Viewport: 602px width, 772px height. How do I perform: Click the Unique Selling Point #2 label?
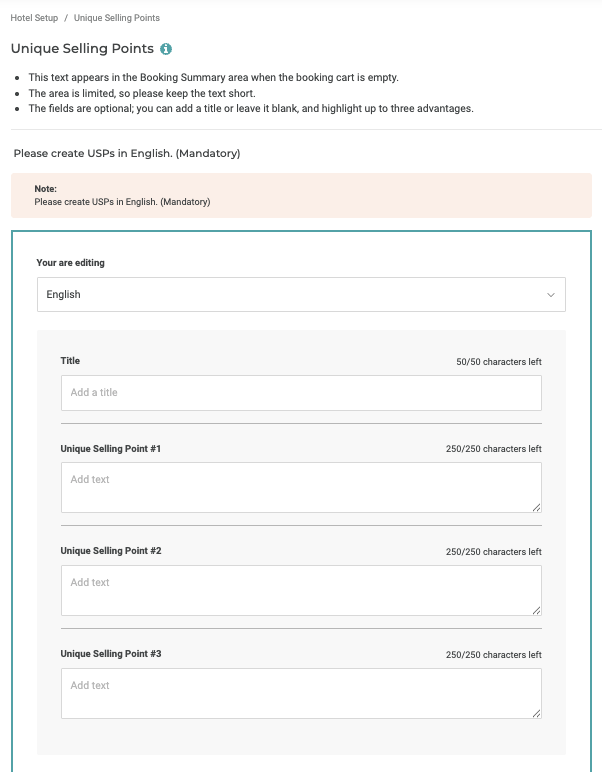click(x=110, y=551)
